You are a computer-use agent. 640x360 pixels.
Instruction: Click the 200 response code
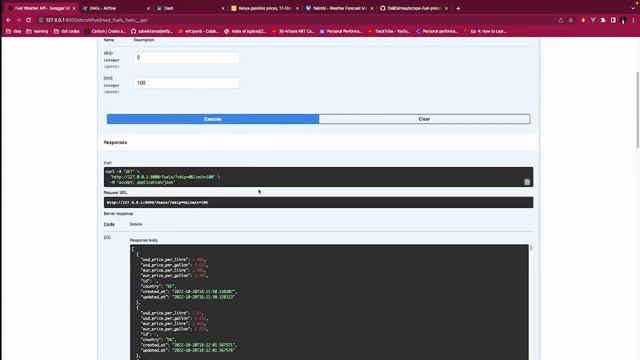(107, 237)
